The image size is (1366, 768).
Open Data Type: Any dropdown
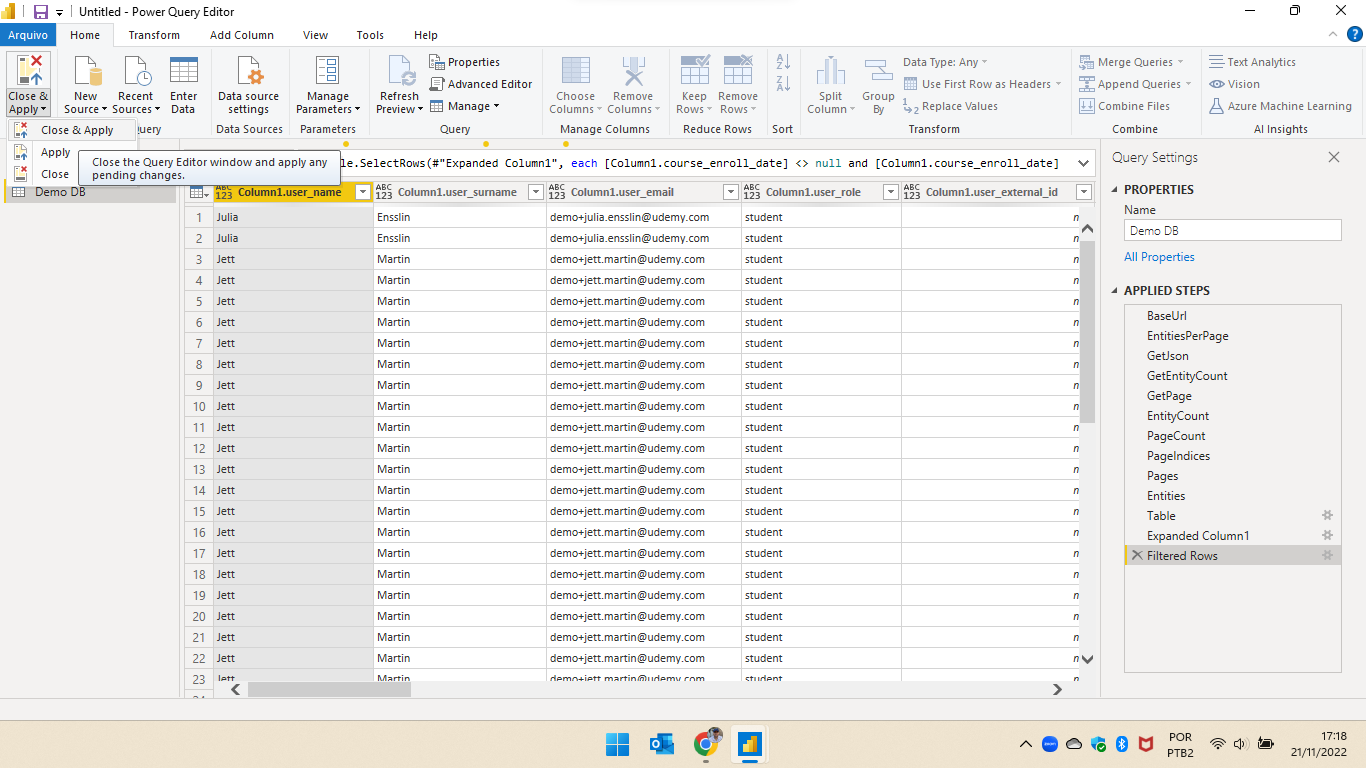[x=945, y=62]
